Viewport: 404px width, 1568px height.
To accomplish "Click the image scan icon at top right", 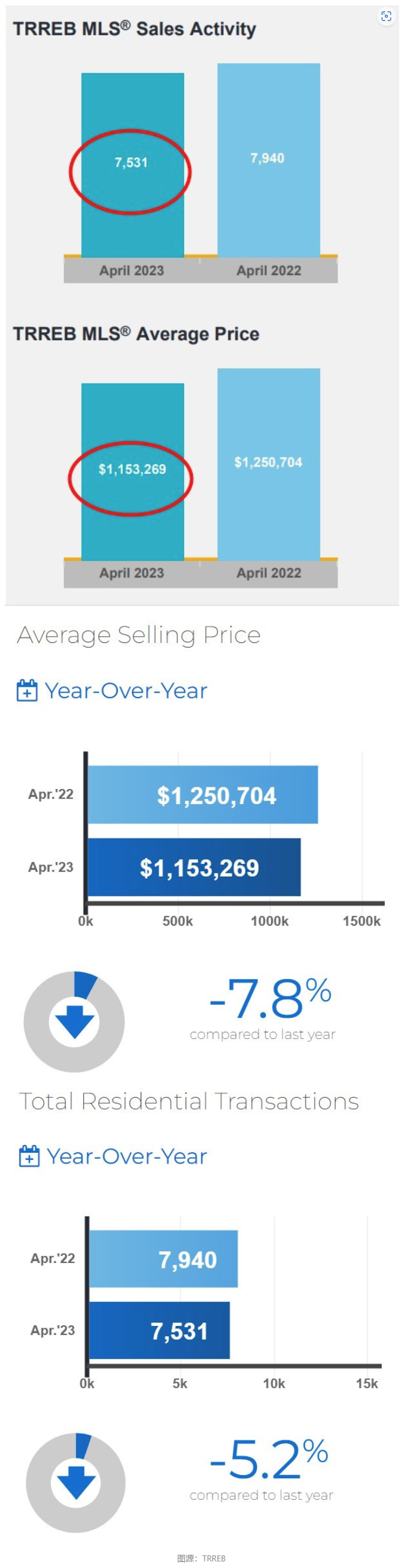I will pos(386,16).
